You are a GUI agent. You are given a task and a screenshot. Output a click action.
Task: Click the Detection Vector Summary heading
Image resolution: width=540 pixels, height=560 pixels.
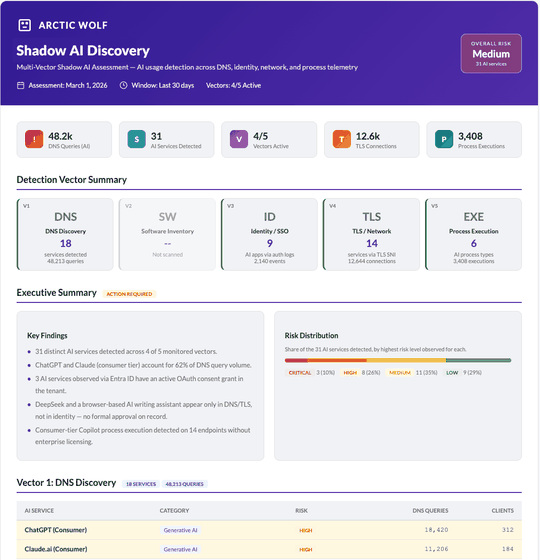(72, 180)
